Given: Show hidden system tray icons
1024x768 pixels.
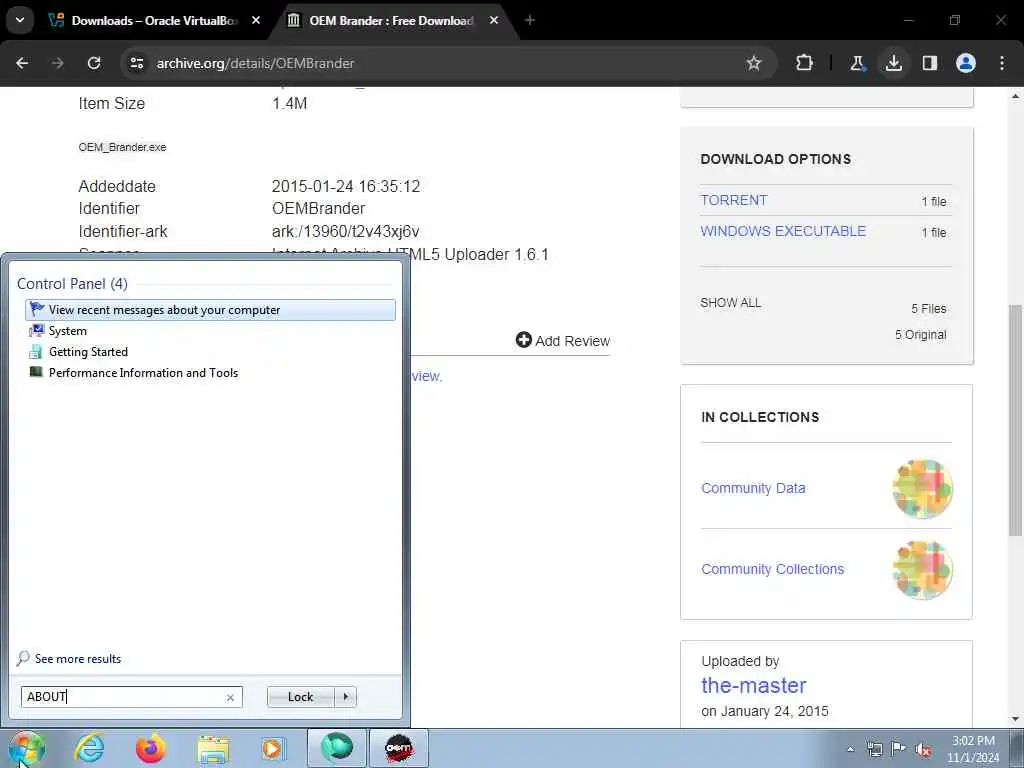Looking at the screenshot, I should tap(850, 750).
